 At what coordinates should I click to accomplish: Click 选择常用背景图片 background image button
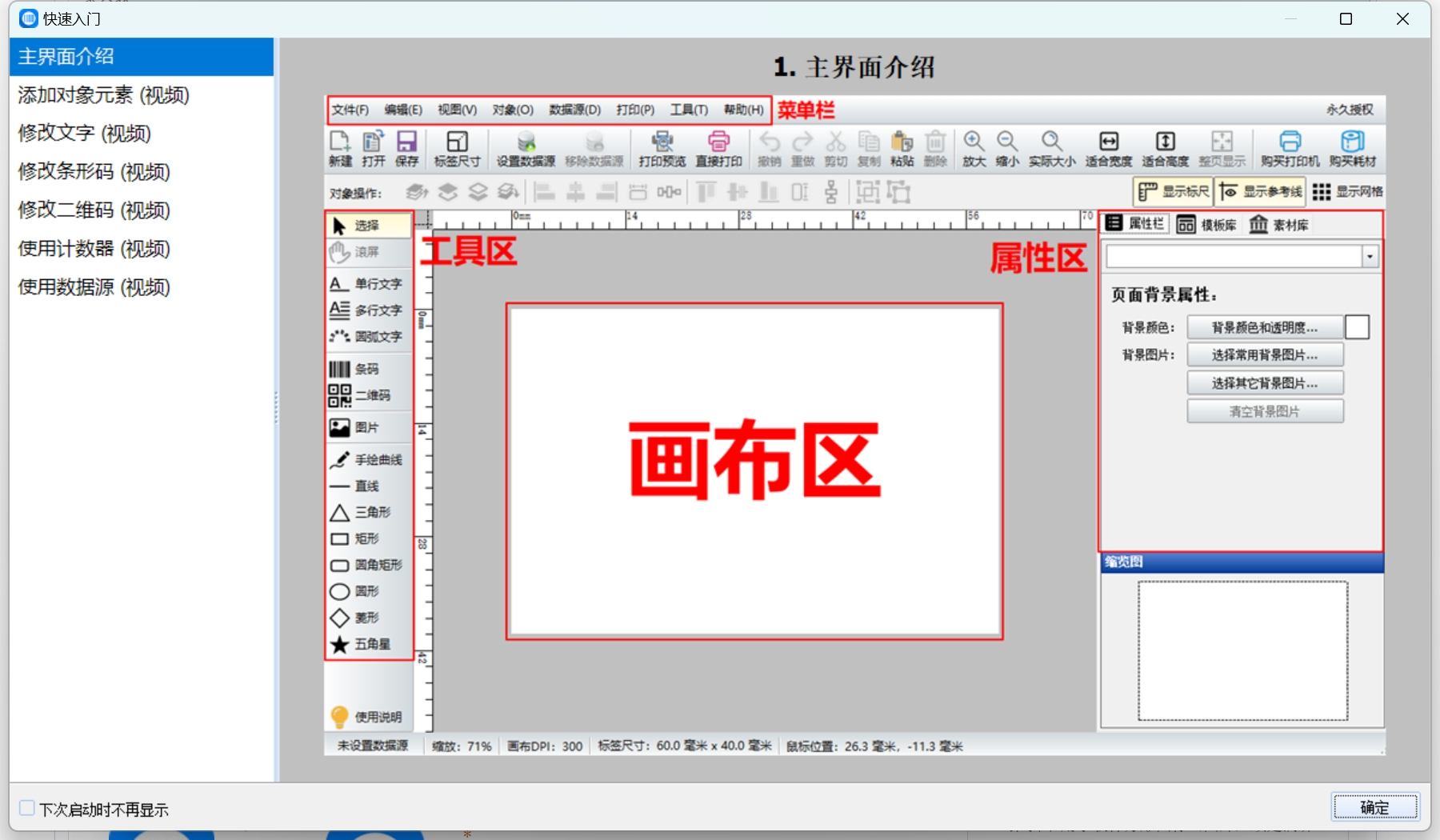(x=1265, y=354)
